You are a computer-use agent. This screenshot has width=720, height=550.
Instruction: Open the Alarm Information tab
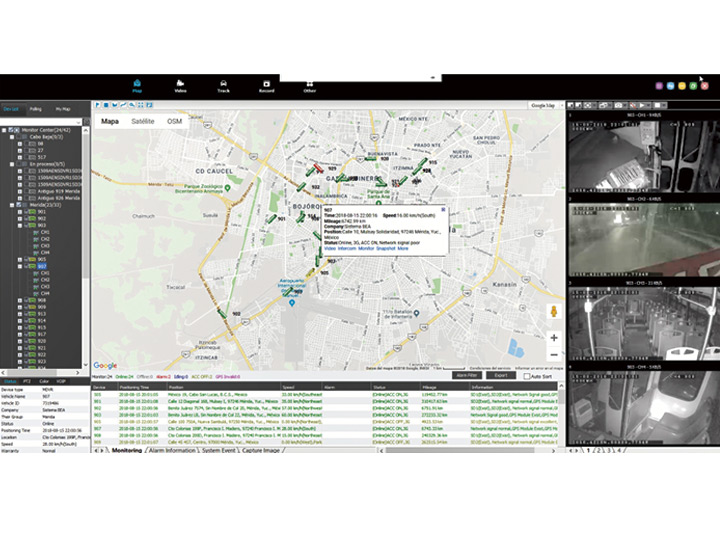pos(173,450)
